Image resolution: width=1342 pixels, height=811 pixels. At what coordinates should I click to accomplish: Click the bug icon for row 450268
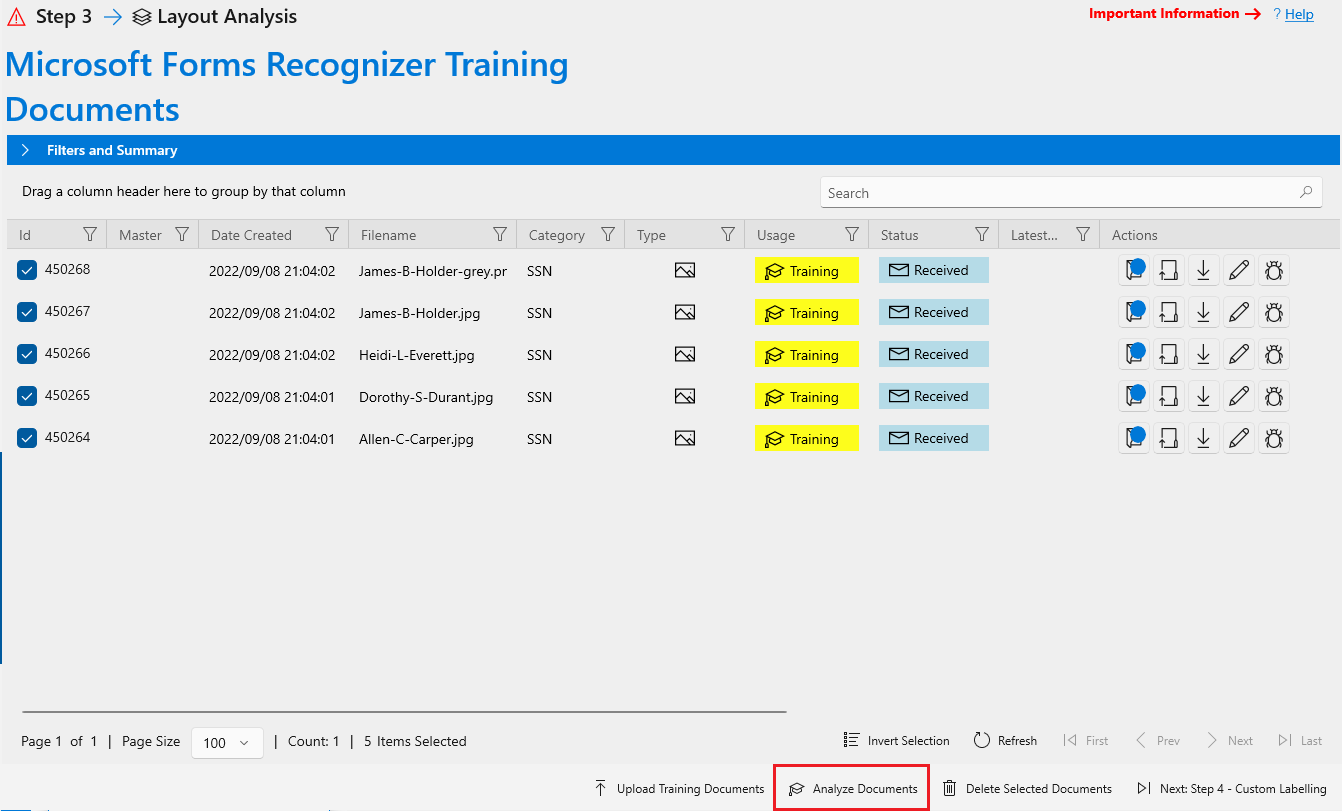point(1274,270)
